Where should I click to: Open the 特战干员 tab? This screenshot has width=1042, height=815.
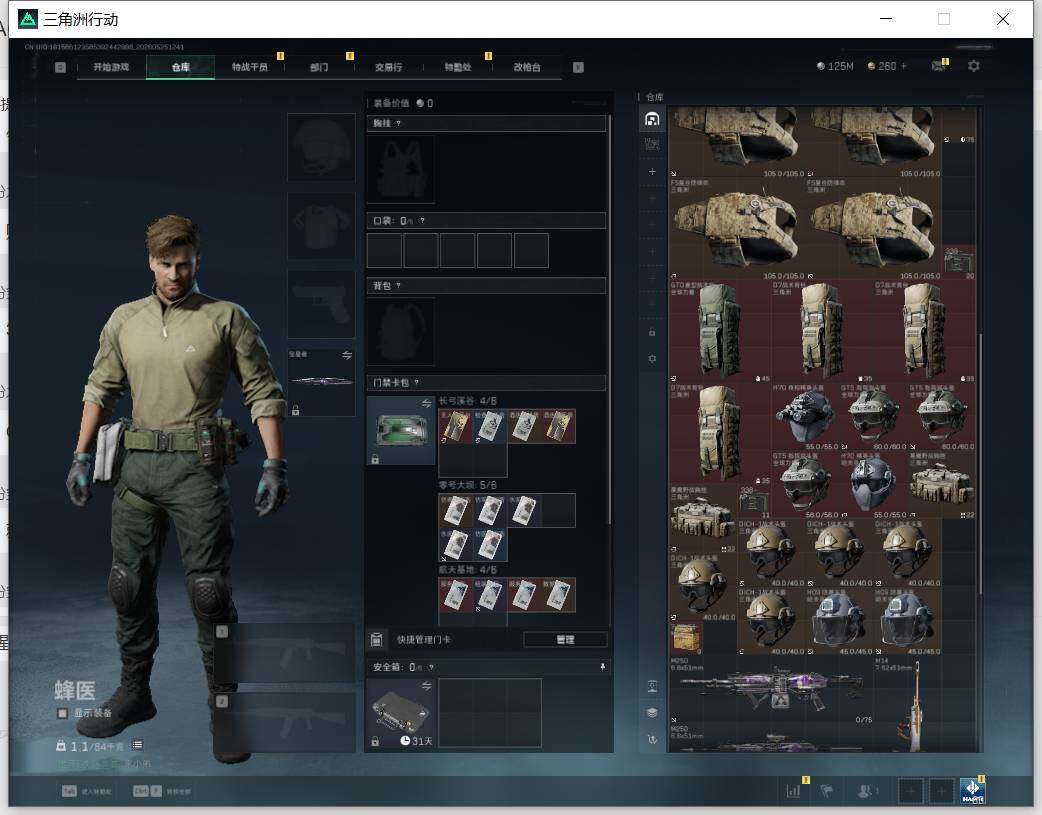(250, 67)
